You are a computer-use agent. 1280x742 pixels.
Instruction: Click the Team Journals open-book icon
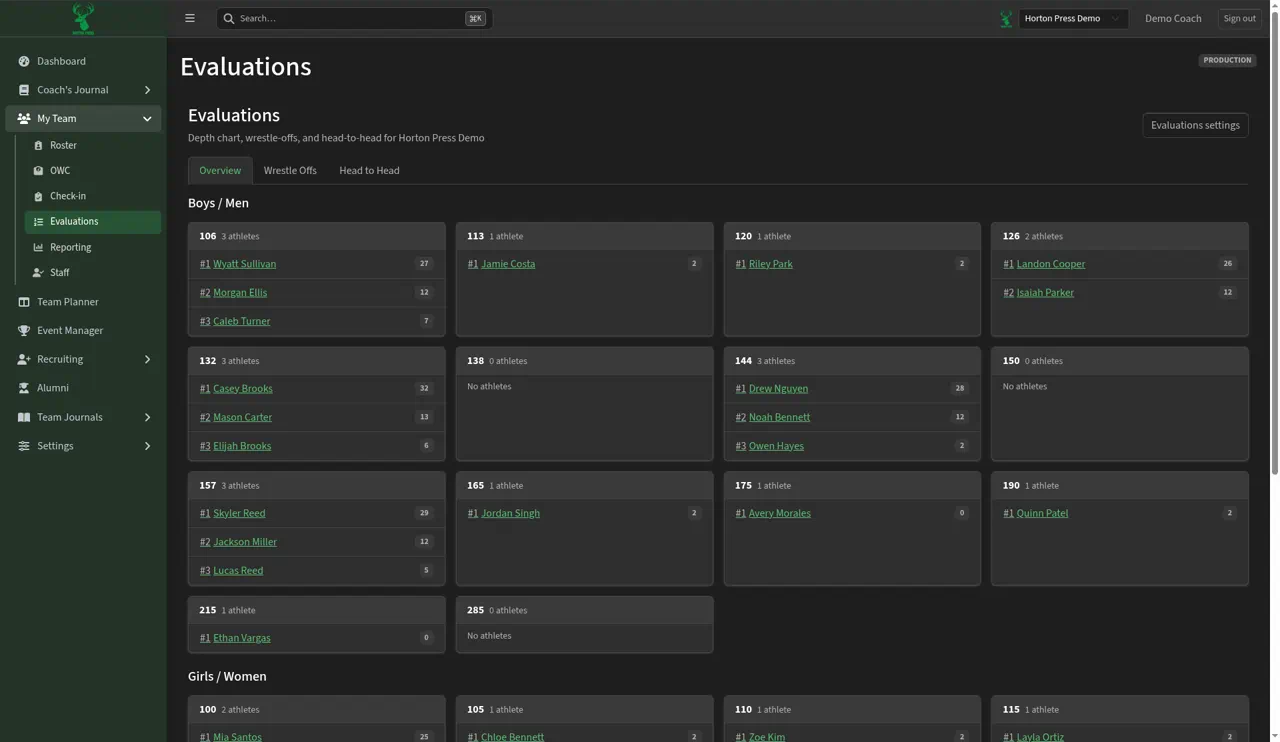[24, 417]
